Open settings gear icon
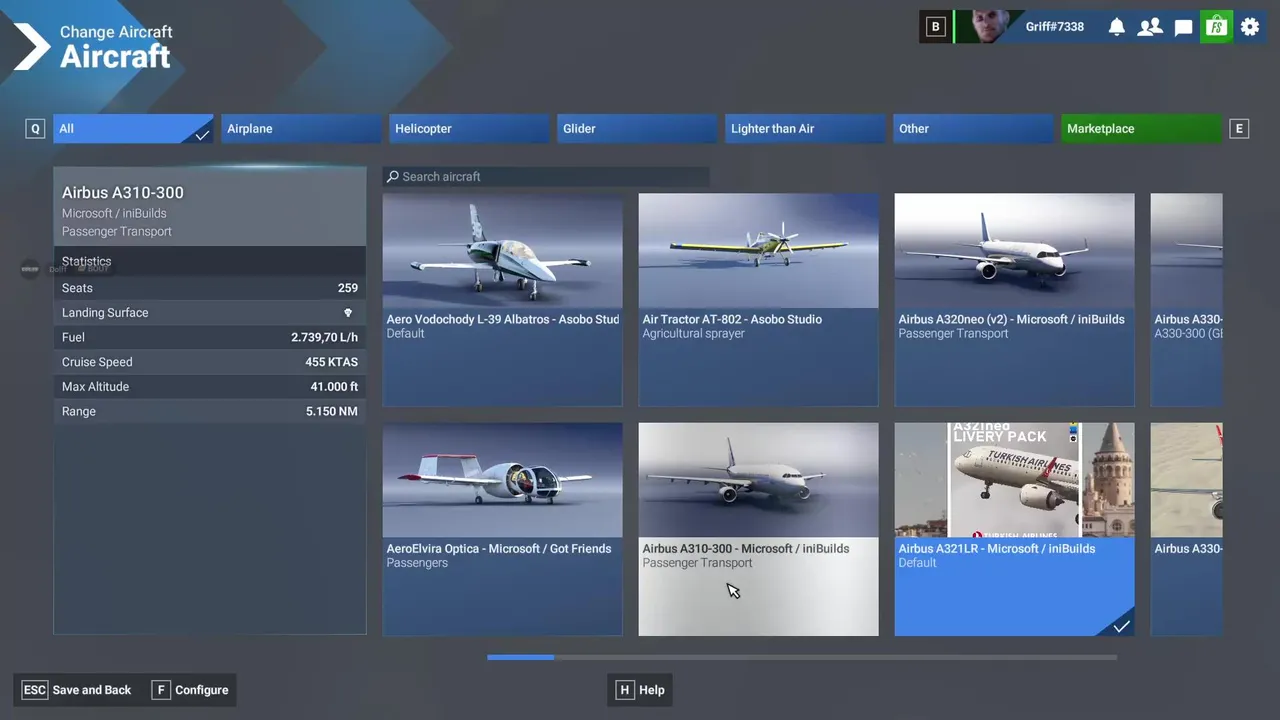Image resolution: width=1280 pixels, height=720 pixels. pyautogui.click(x=1250, y=27)
